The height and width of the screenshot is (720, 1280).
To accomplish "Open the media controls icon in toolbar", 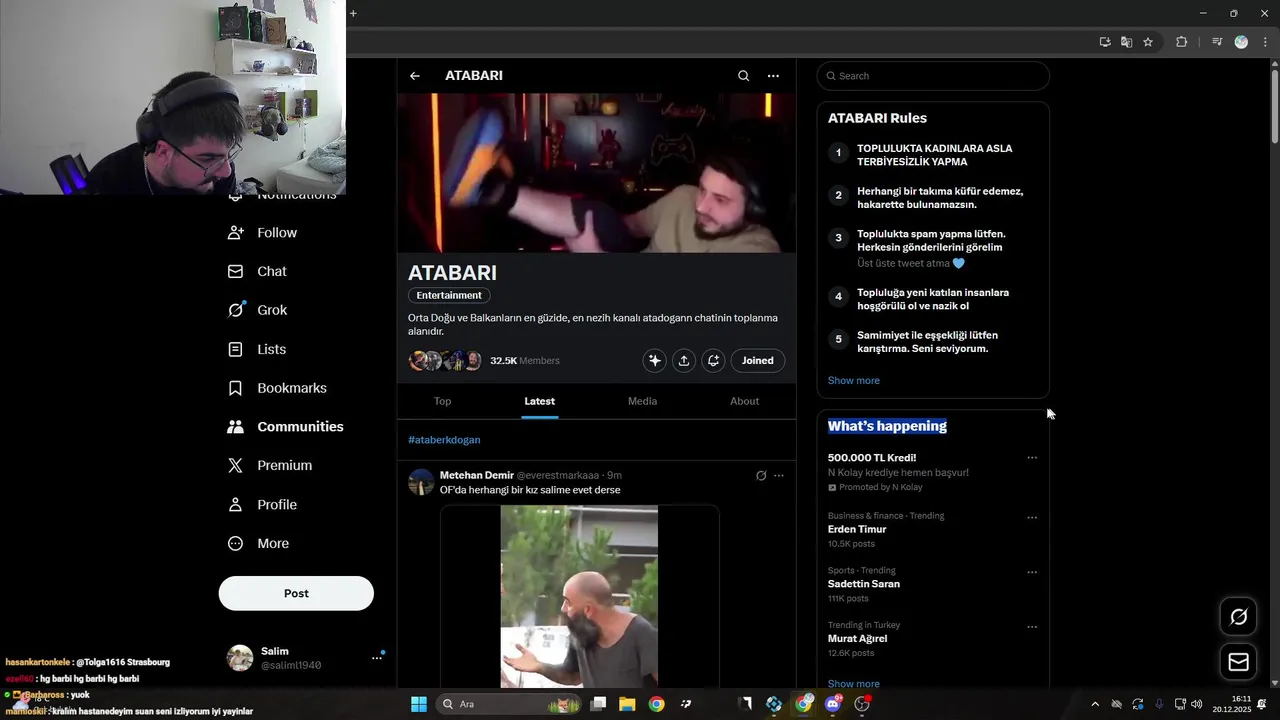I will [x=1217, y=42].
